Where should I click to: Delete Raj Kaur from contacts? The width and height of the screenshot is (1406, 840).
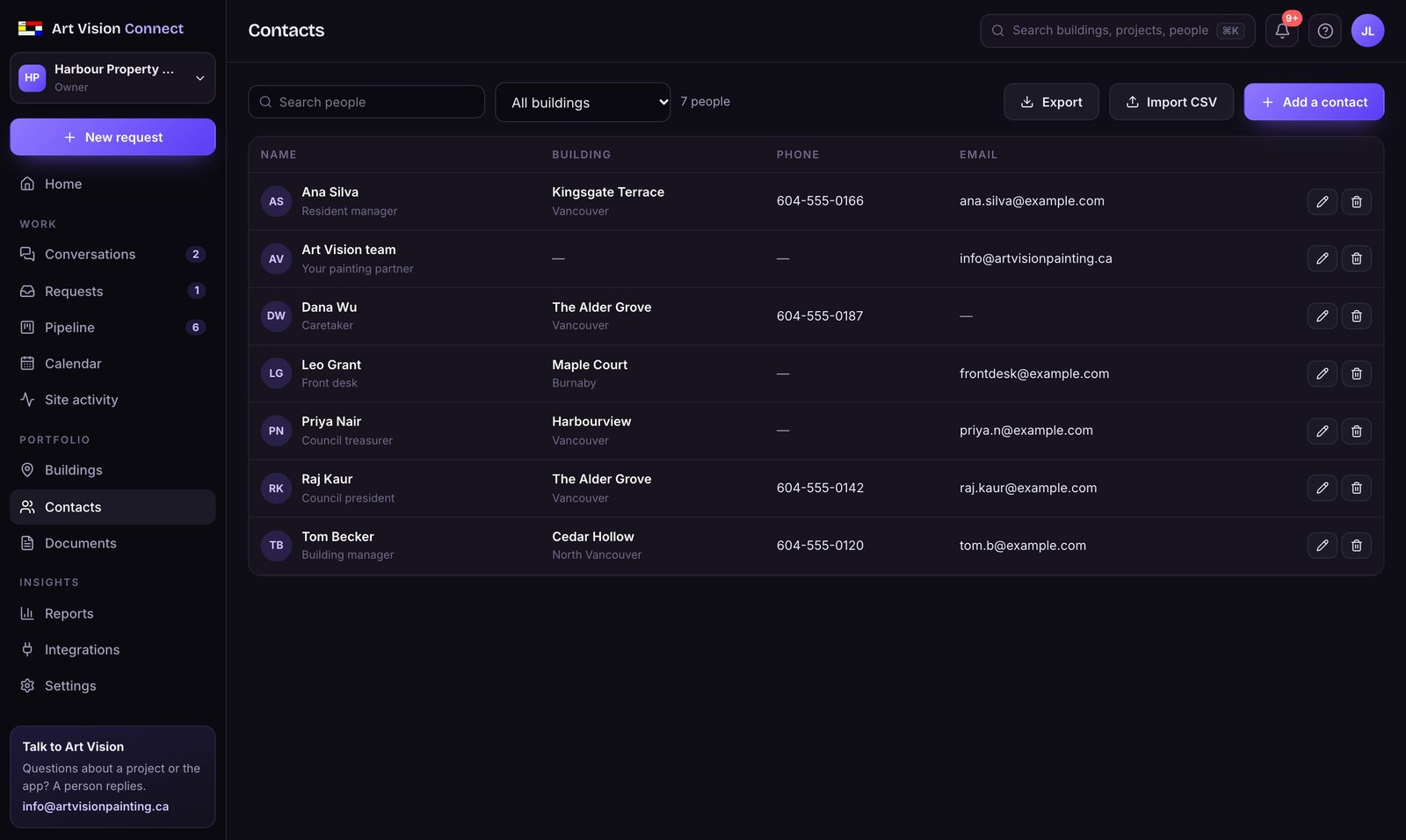coord(1356,488)
